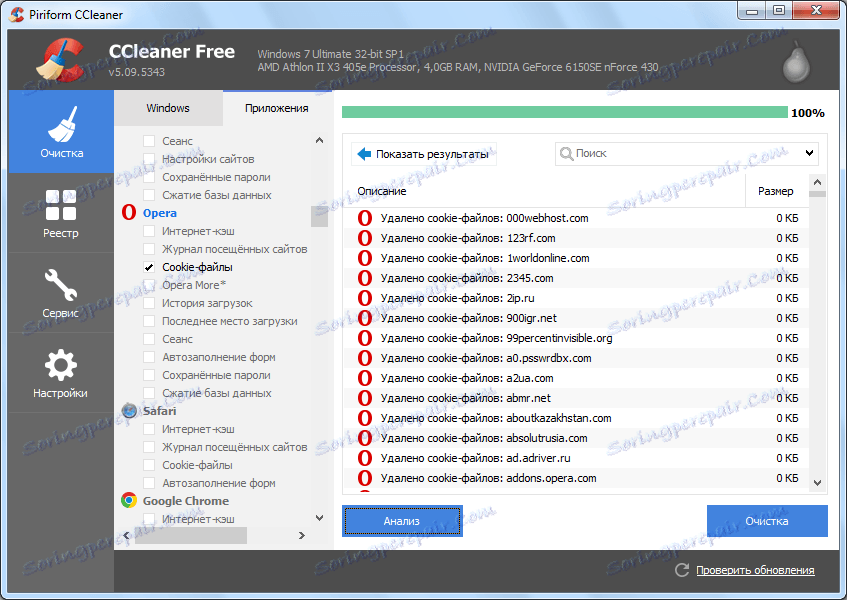Screen dimensions: 847x600
Task: Check Opera Автозаполнение форм checkbox
Action: click(149, 357)
